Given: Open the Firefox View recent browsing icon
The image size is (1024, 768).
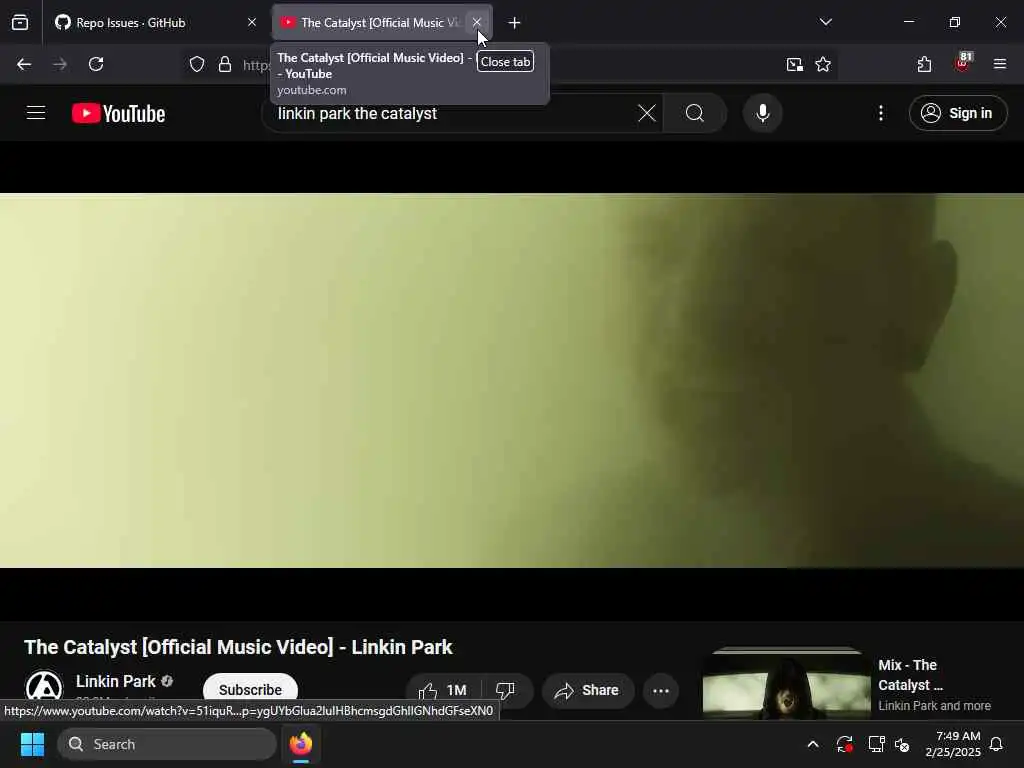Looking at the screenshot, I should (20, 23).
